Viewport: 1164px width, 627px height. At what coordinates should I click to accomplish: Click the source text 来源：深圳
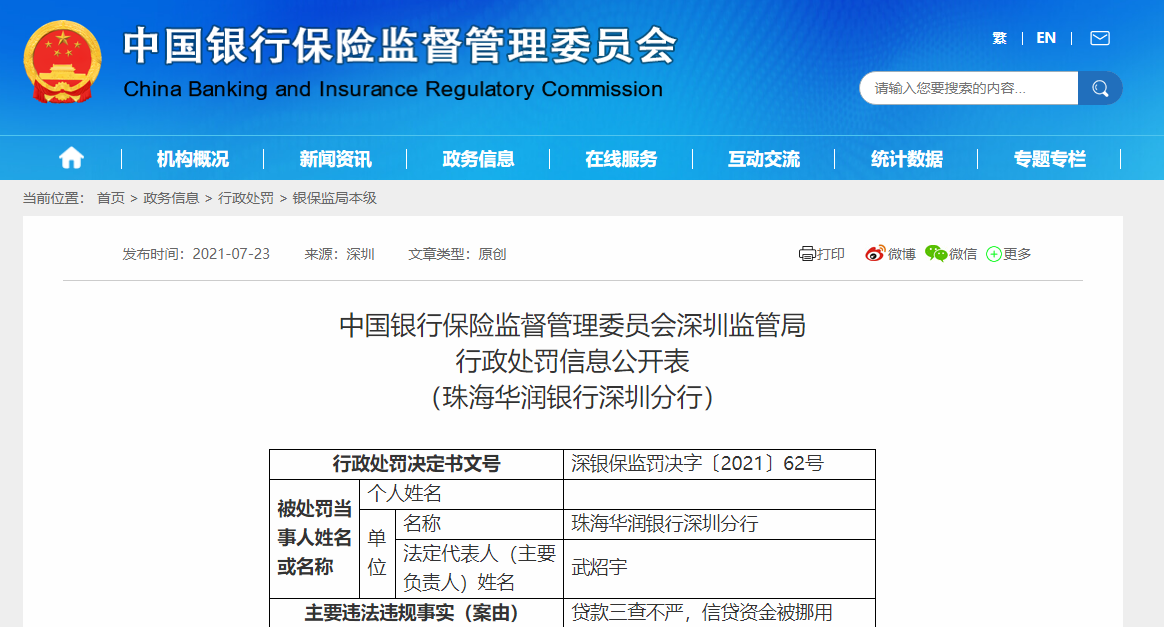[339, 254]
